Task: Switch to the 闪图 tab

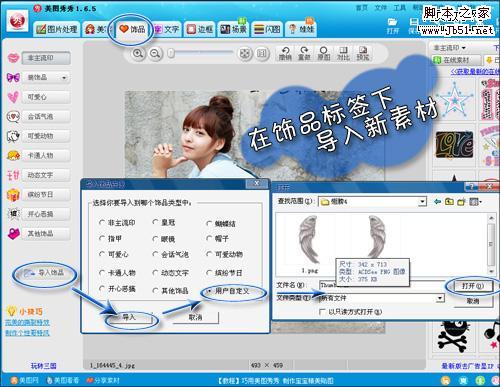Action: tap(267, 29)
